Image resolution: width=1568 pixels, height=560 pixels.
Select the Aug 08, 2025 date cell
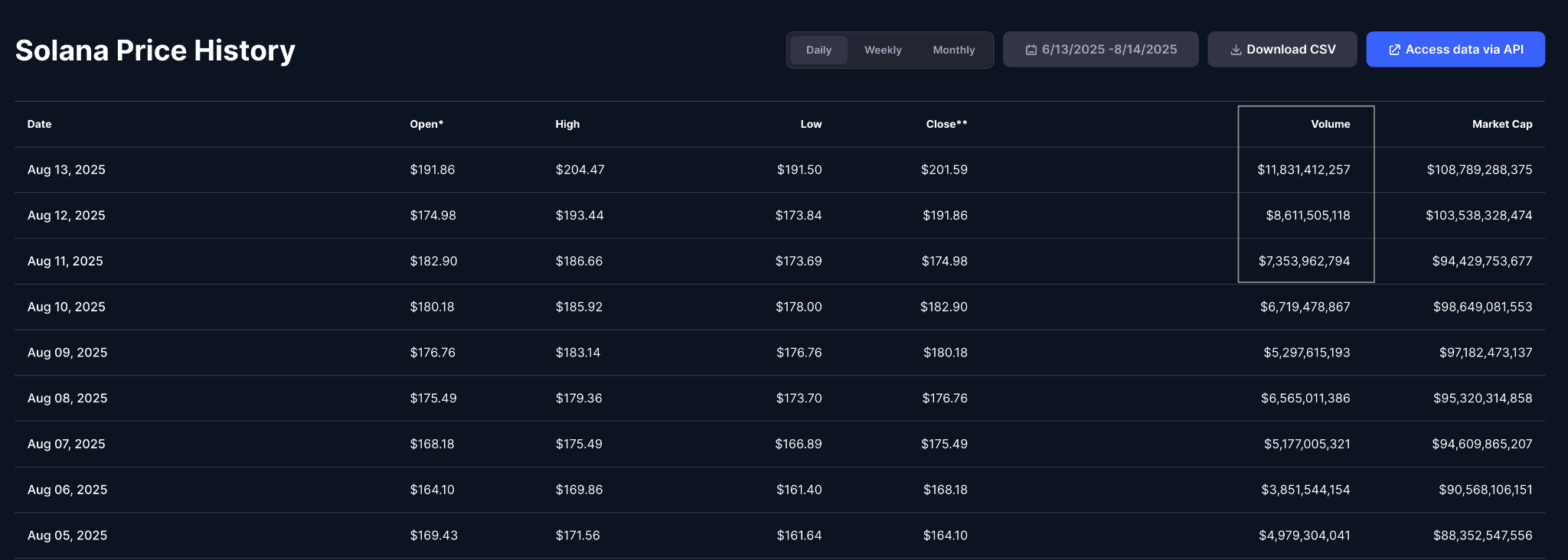(x=67, y=399)
